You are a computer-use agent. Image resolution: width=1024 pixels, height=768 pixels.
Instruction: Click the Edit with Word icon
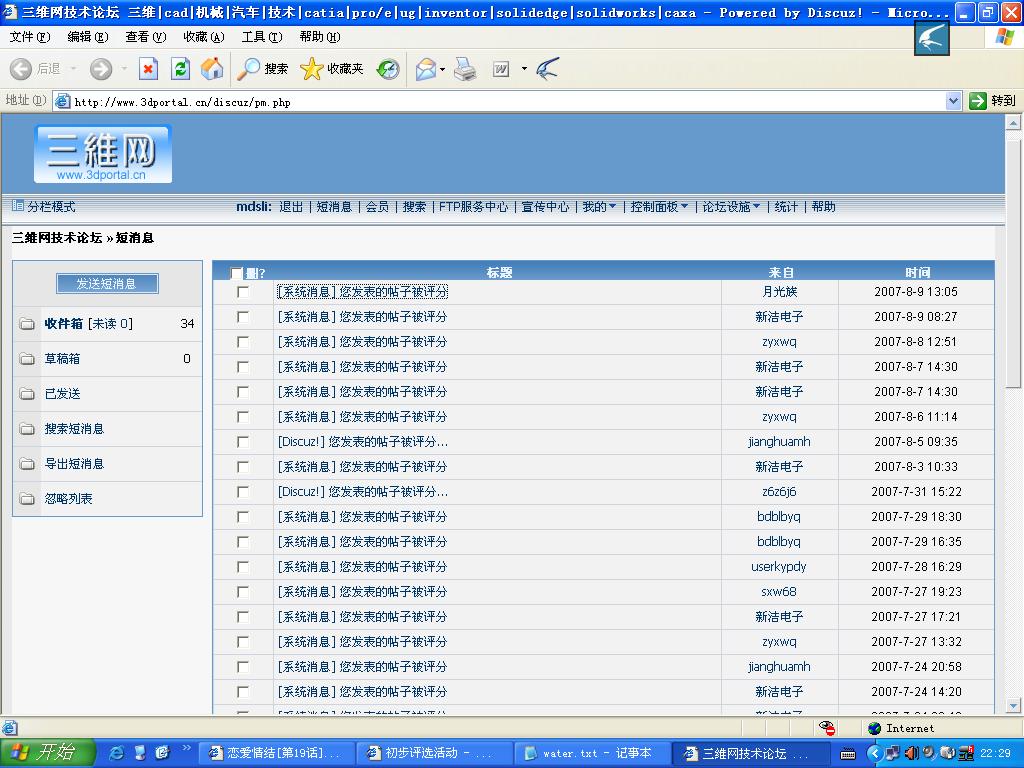pyautogui.click(x=501, y=69)
